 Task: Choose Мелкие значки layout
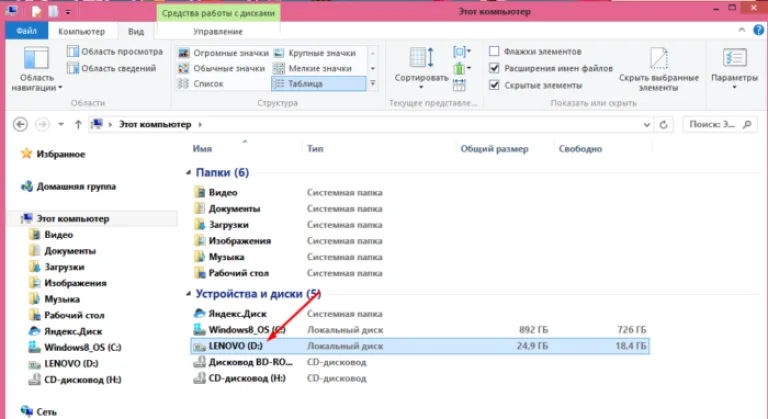pos(312,68)
